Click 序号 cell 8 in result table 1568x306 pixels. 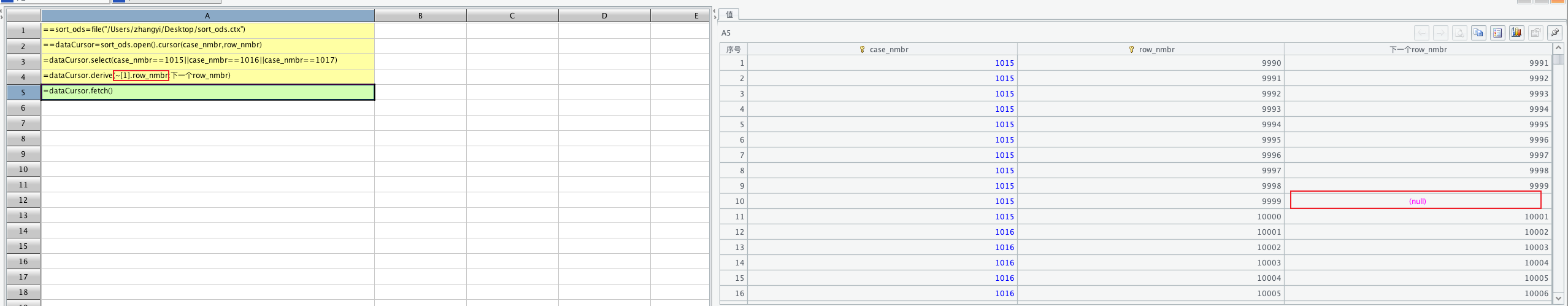tap(734, 170)
